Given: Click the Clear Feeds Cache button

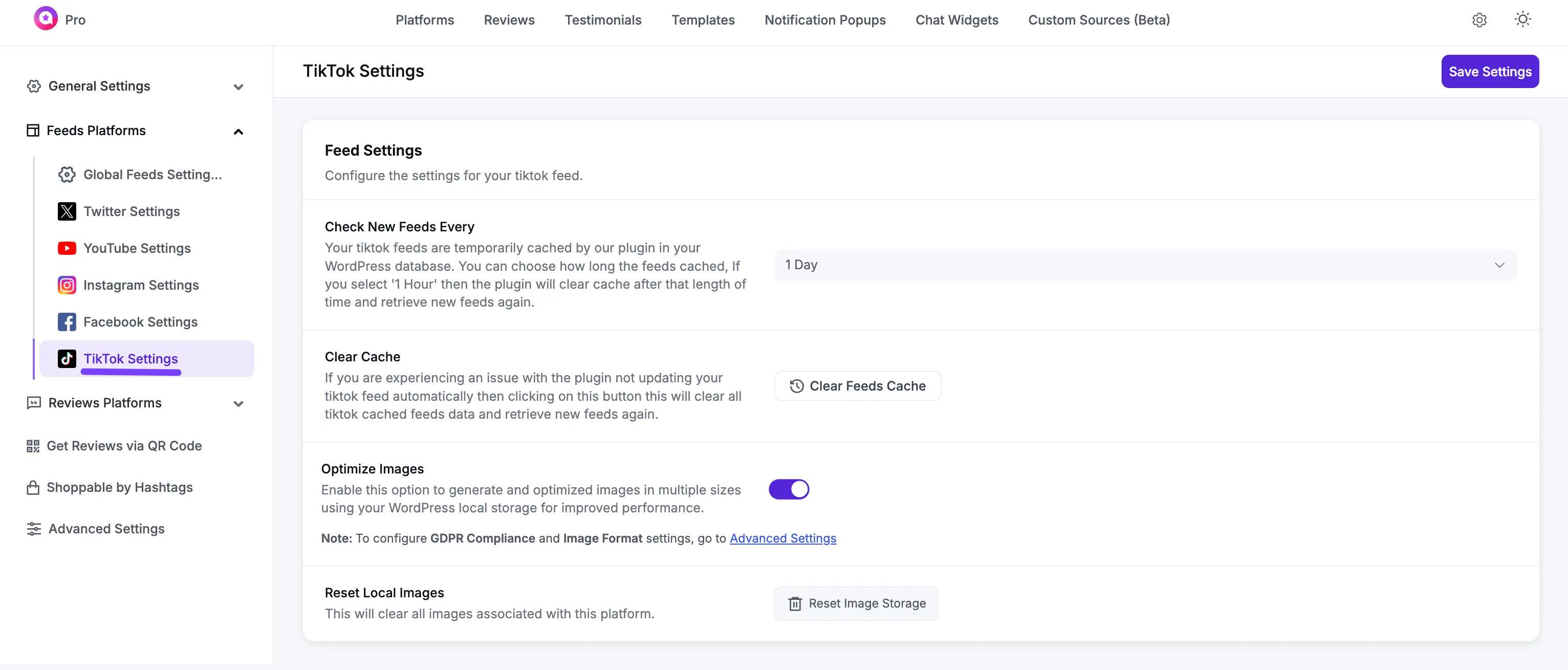Looking at the screenshot, I should pyautogui.click(x=857, y=385).
